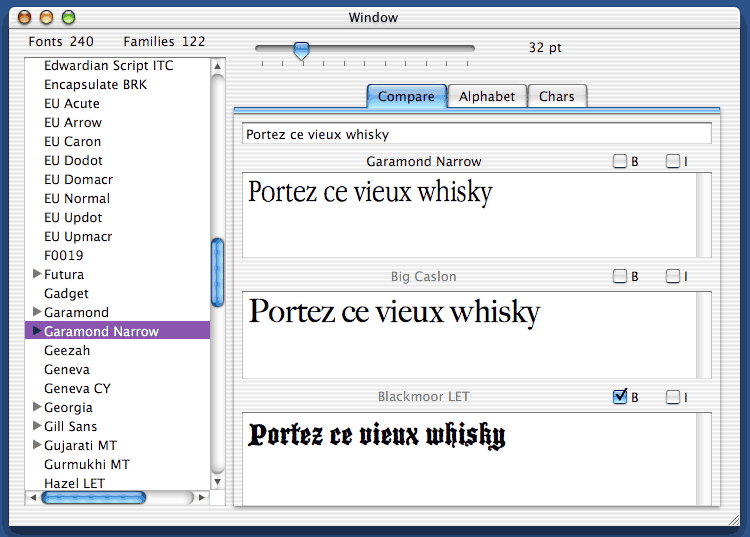Select EU Caron in font list
This screenshot has height=537, width=750.
pos(72,142)
